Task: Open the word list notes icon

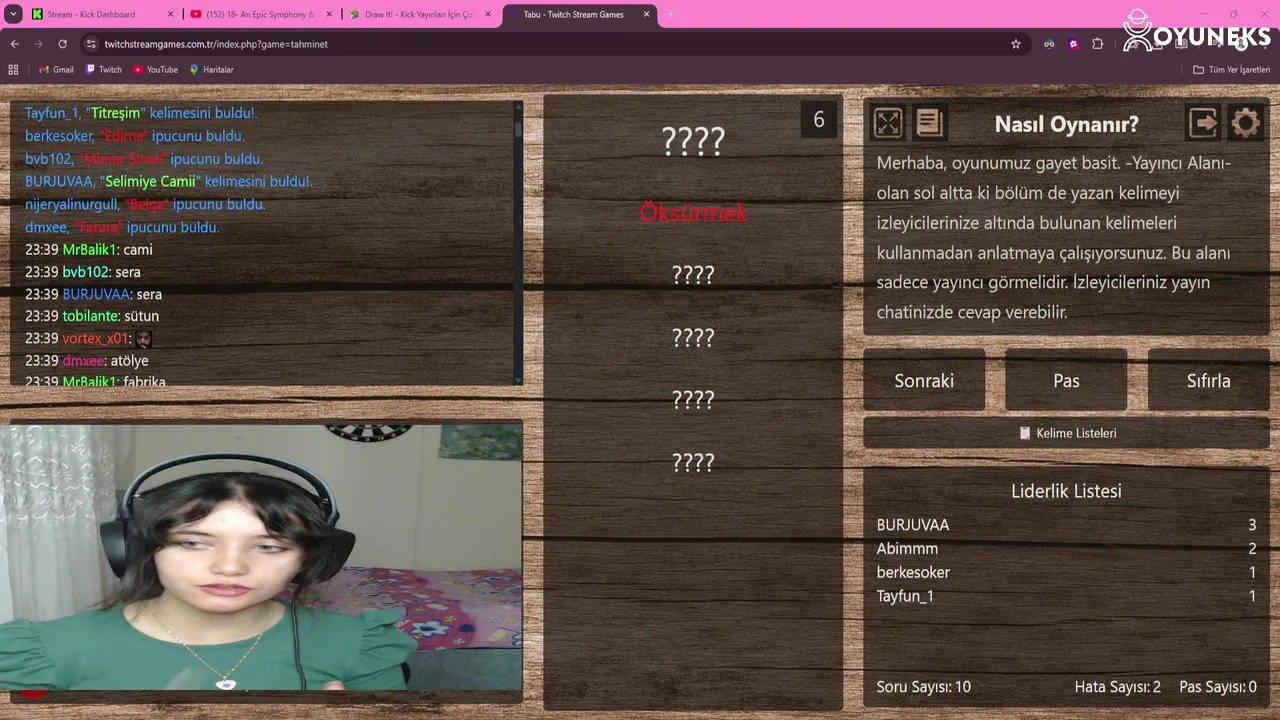Action: 929,123
